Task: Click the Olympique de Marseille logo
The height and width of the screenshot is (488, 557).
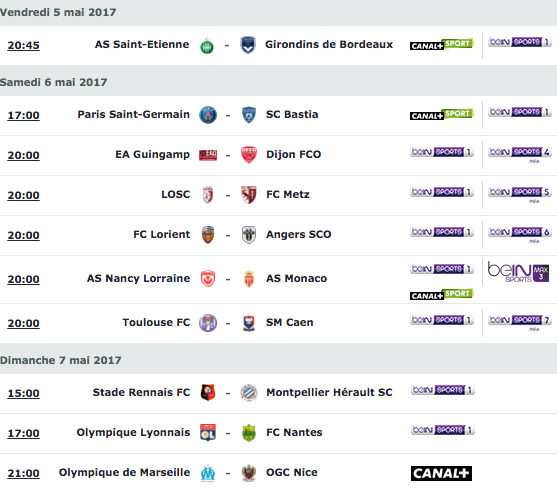Action: (208, 473)
